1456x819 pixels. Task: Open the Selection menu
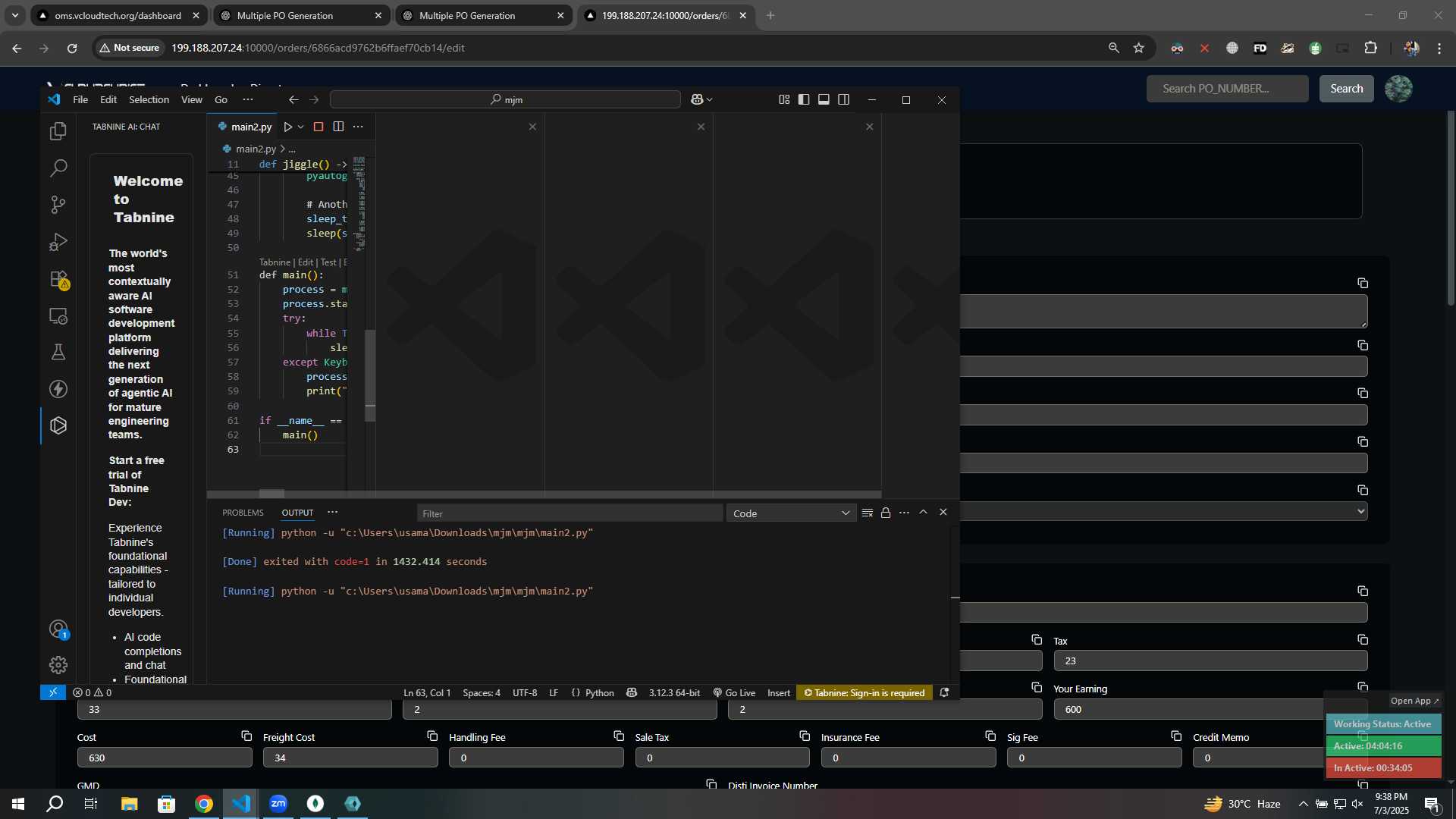point(149,99)
